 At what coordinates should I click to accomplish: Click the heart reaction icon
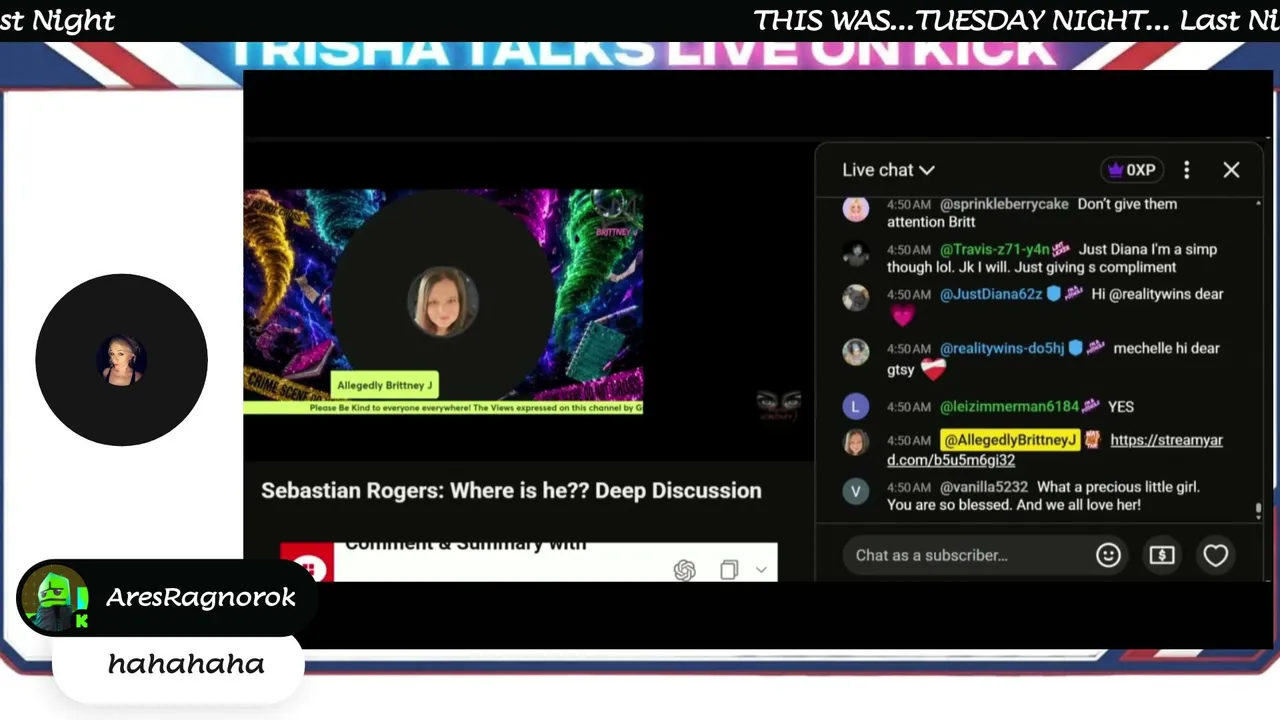pyautogui.click(x=1215, y=555)
